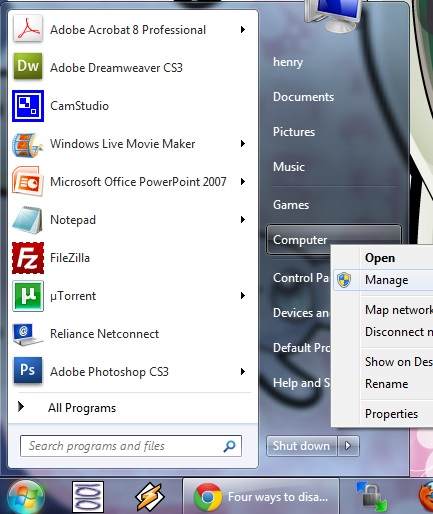This screenshot has height=514, width=433.
Task: Click the Windows Start orb
Action: tap(26, 497)
